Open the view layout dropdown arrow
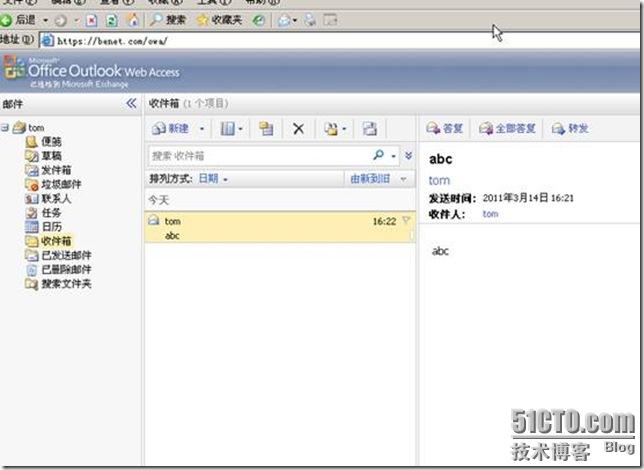This screenshot has height=470, width=644. pyautogui.click(x=240, y=129)
